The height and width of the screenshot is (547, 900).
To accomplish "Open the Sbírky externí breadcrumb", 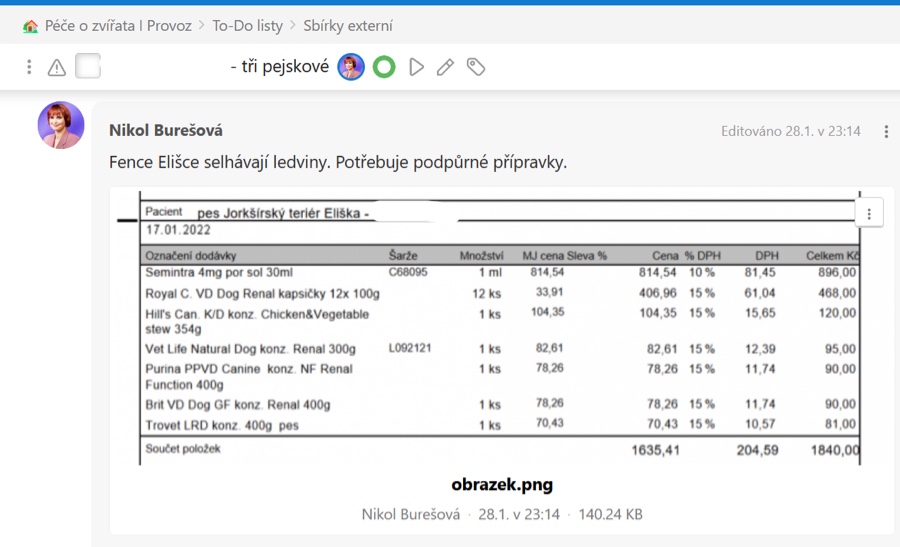I will [348, 26].
